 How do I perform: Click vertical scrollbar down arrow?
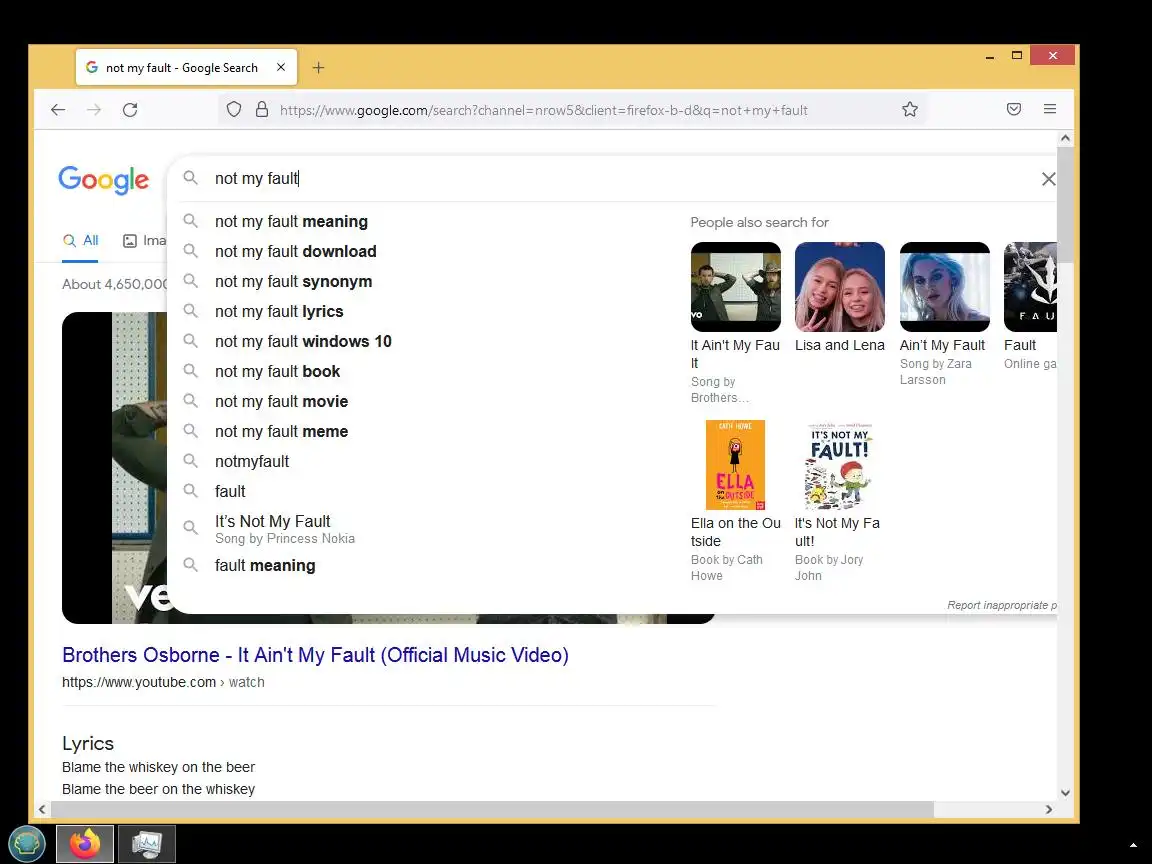pos(1065,793)
